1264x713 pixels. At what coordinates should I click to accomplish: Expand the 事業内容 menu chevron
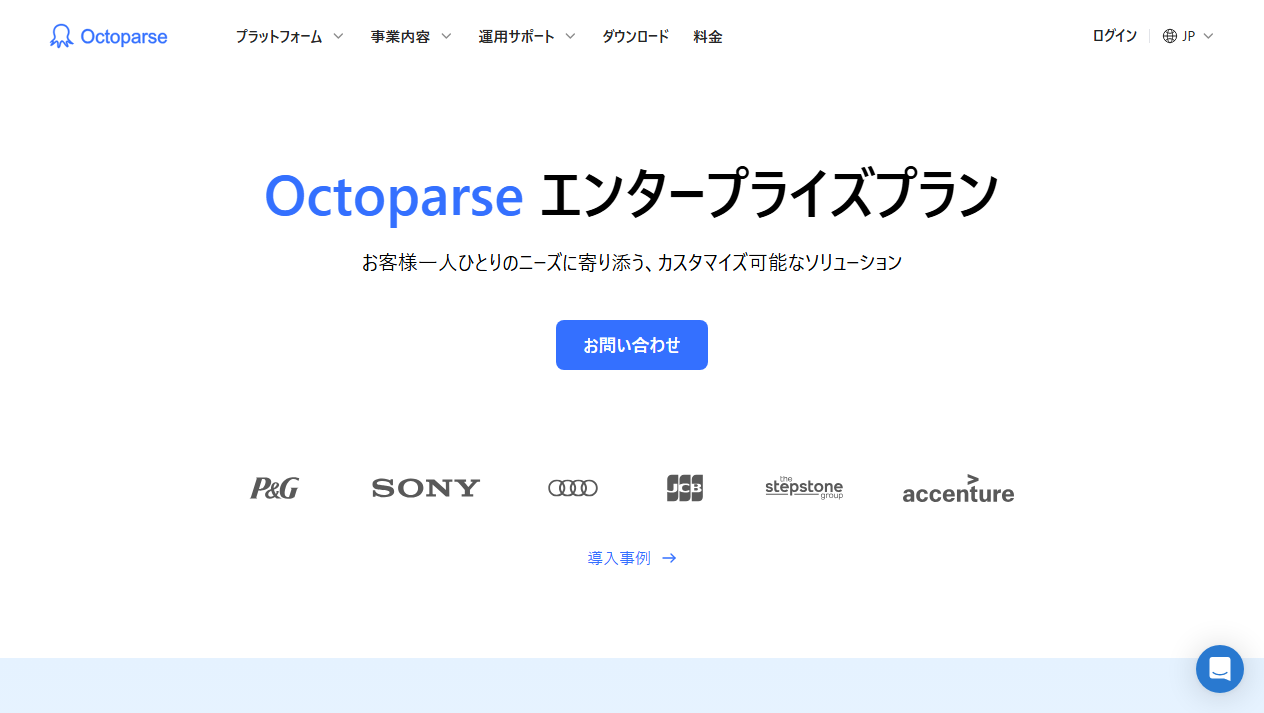tap(446, 36)
